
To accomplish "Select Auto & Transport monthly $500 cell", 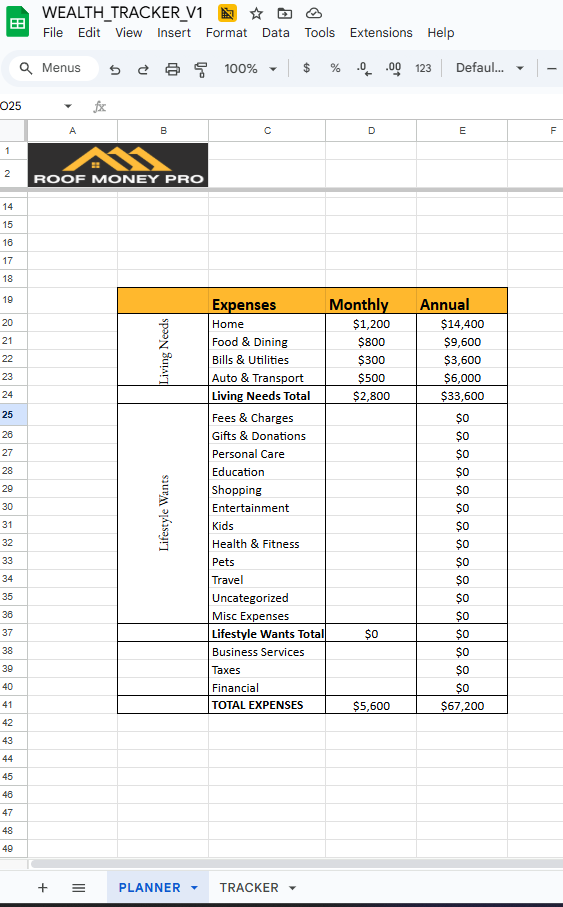I will pyautogui.click(x=371, y=378).
